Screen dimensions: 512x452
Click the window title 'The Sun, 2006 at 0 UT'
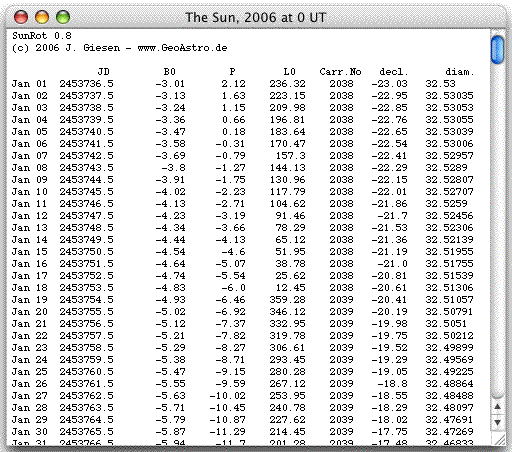(256, 17)
